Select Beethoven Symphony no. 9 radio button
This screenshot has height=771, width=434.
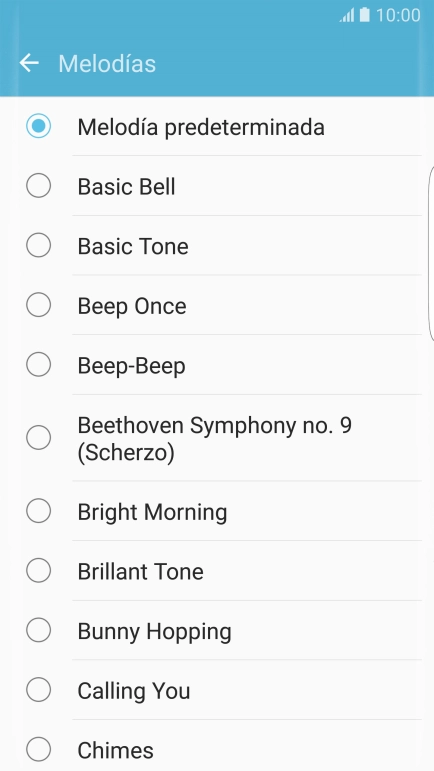coord(38,438)
